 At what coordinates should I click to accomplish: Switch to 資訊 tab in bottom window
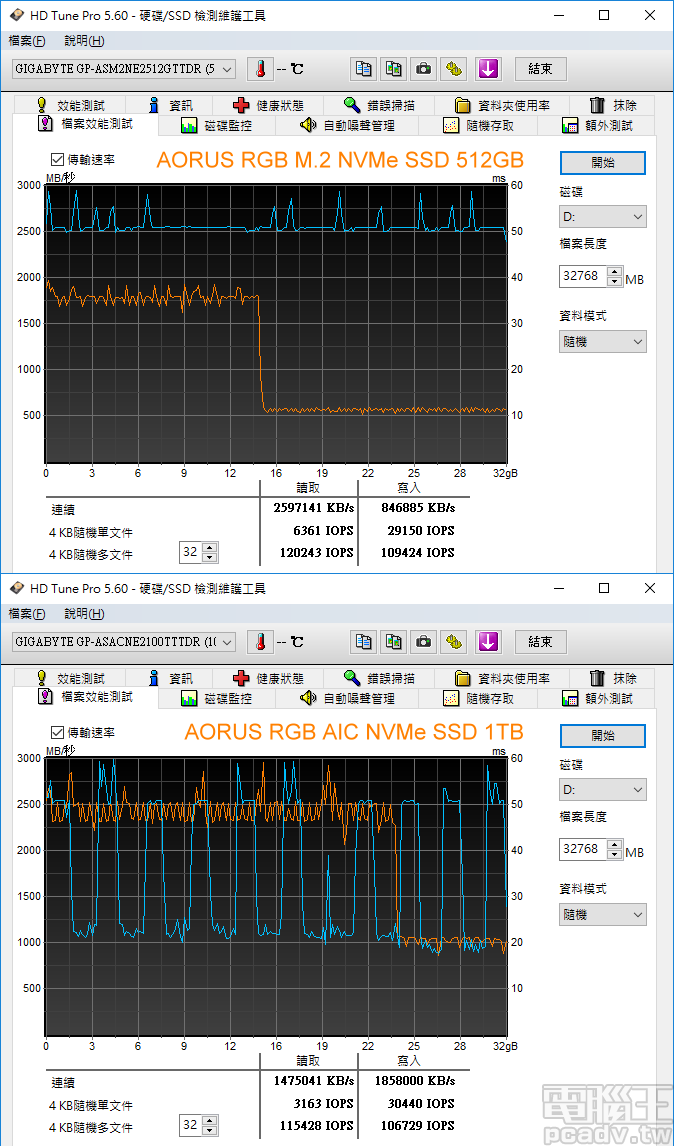[x=170, y=678]
